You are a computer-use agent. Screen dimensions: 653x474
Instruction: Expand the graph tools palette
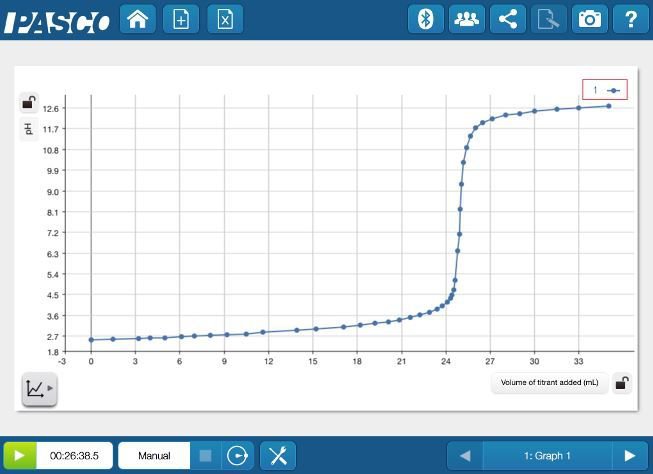coord(39,388)
